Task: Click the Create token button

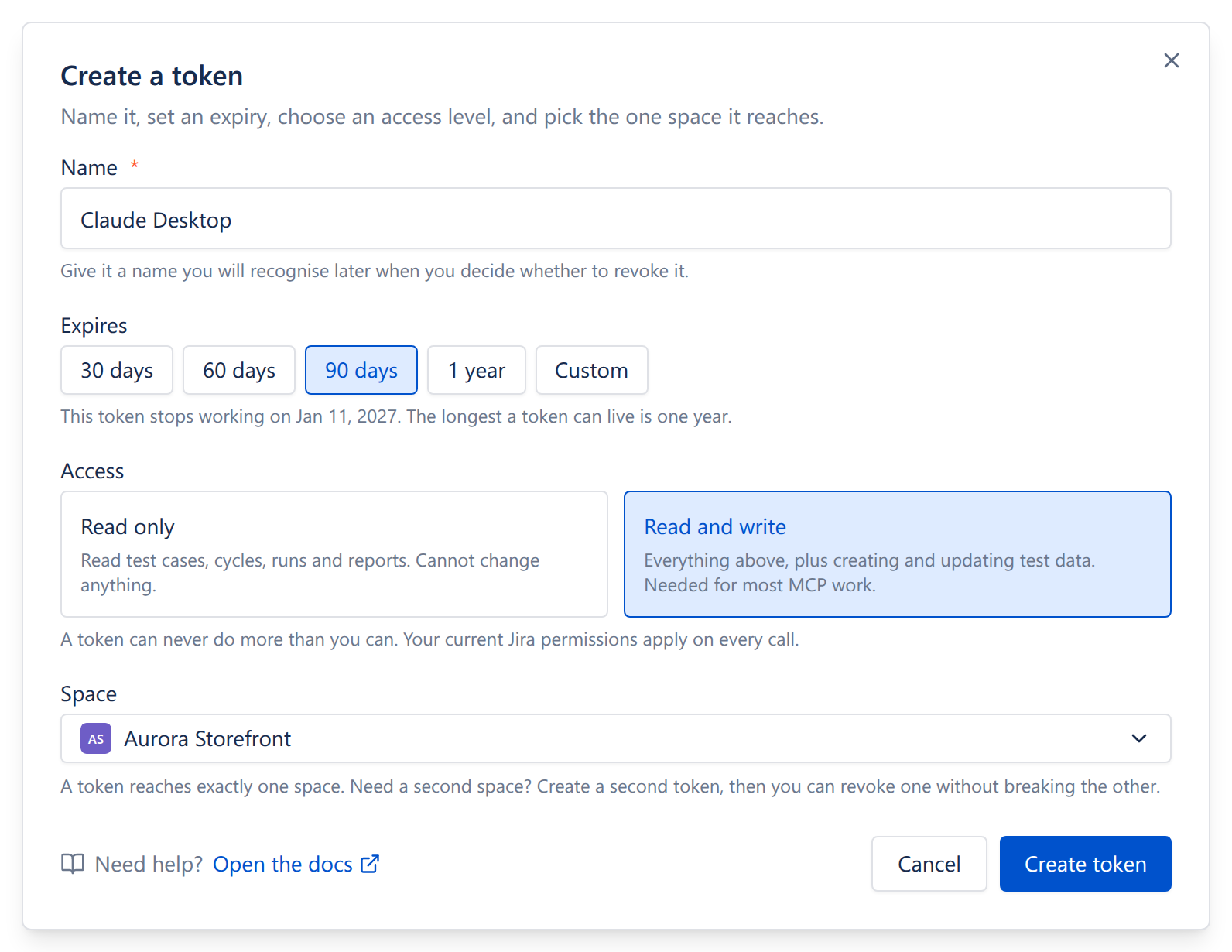Action: 1085,864
